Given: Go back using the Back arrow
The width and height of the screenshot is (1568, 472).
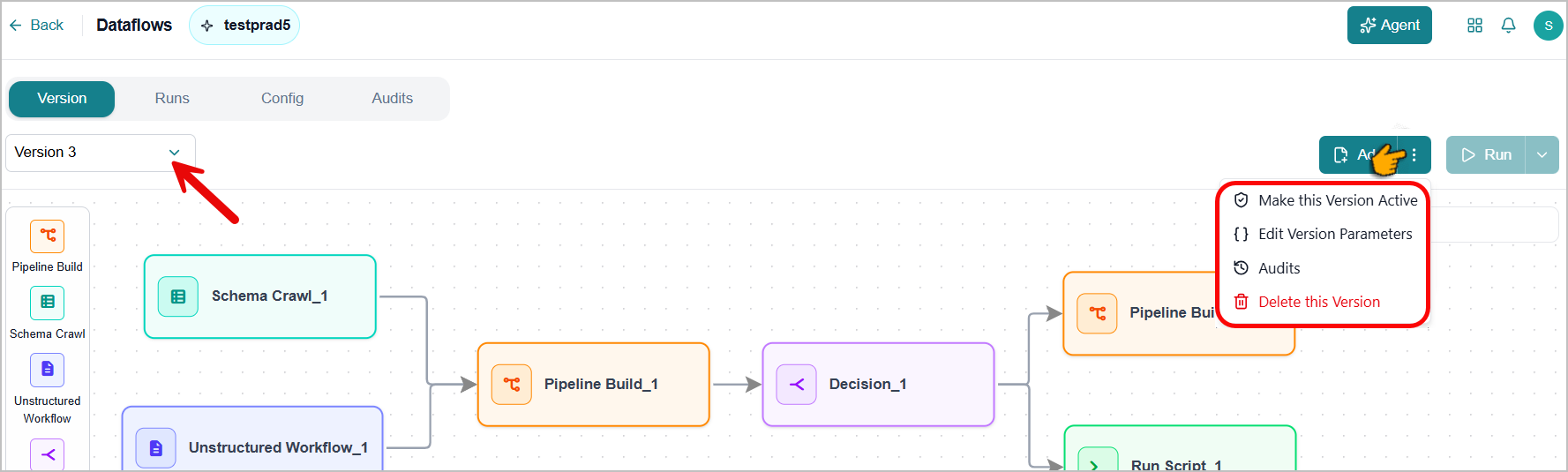Looking at the screenshot, I should pyautogui.click(x=36, y=25).
